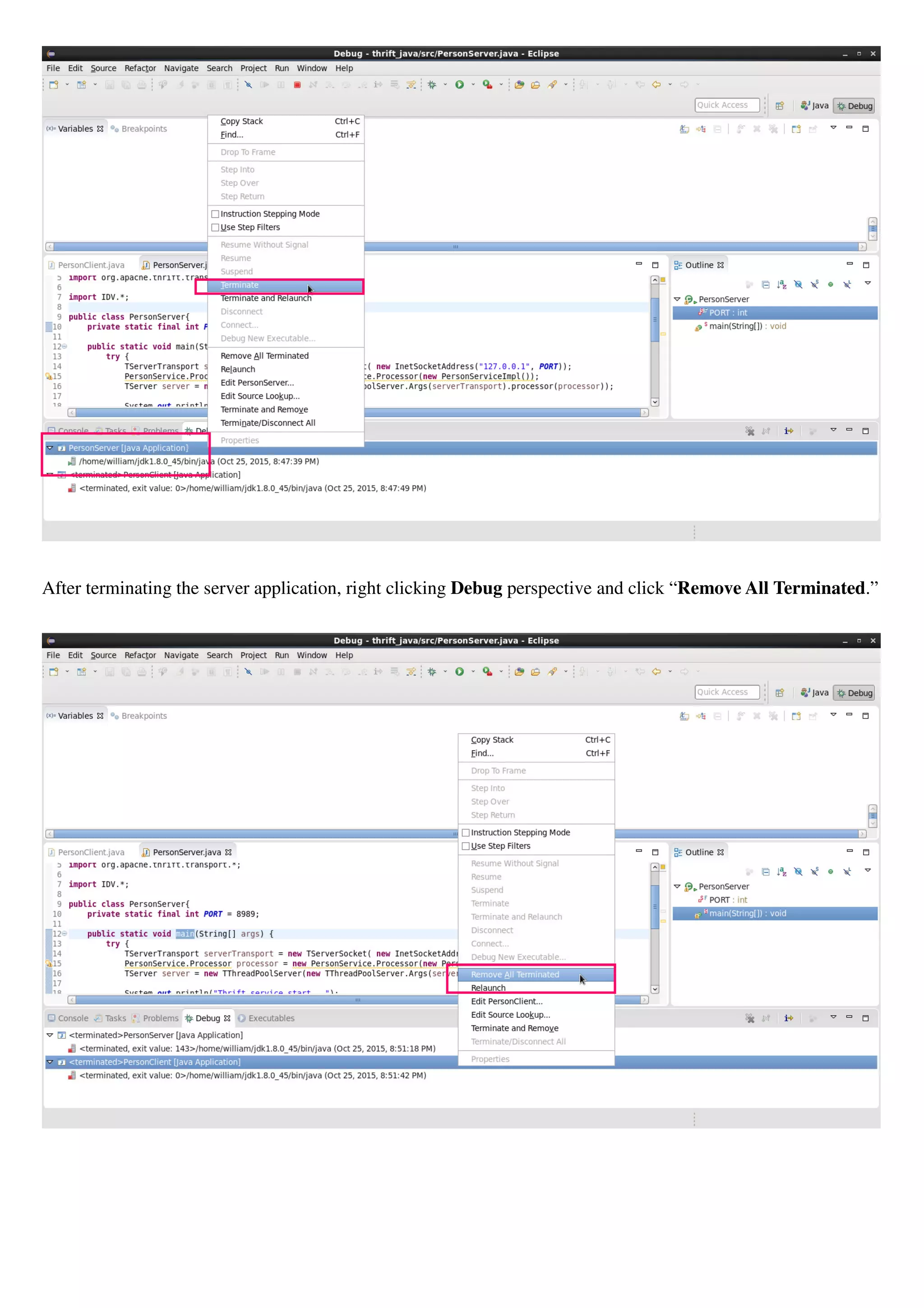Viewport: 924px width, 1308px height.
Task: Click Open Perspective icon in lower Eclipse window
Action: (779, 693)
